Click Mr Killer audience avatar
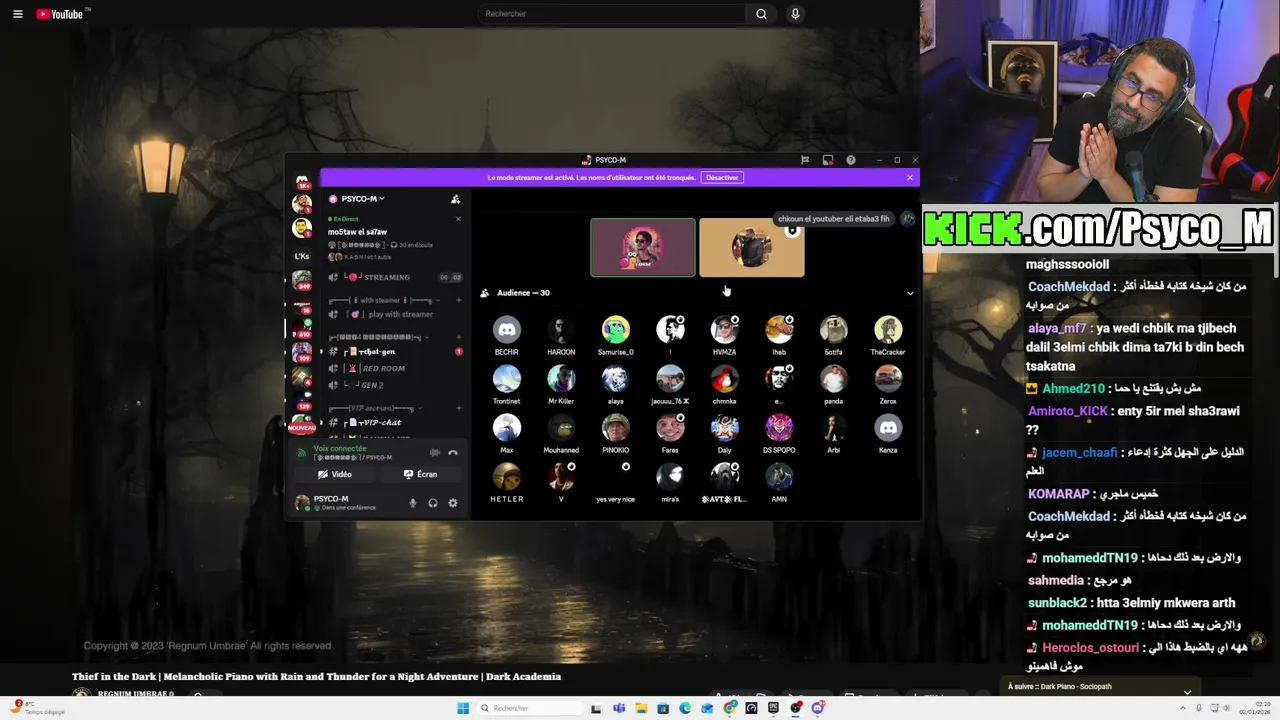Viewport: 1280px width, 720px height. point(561,379)
